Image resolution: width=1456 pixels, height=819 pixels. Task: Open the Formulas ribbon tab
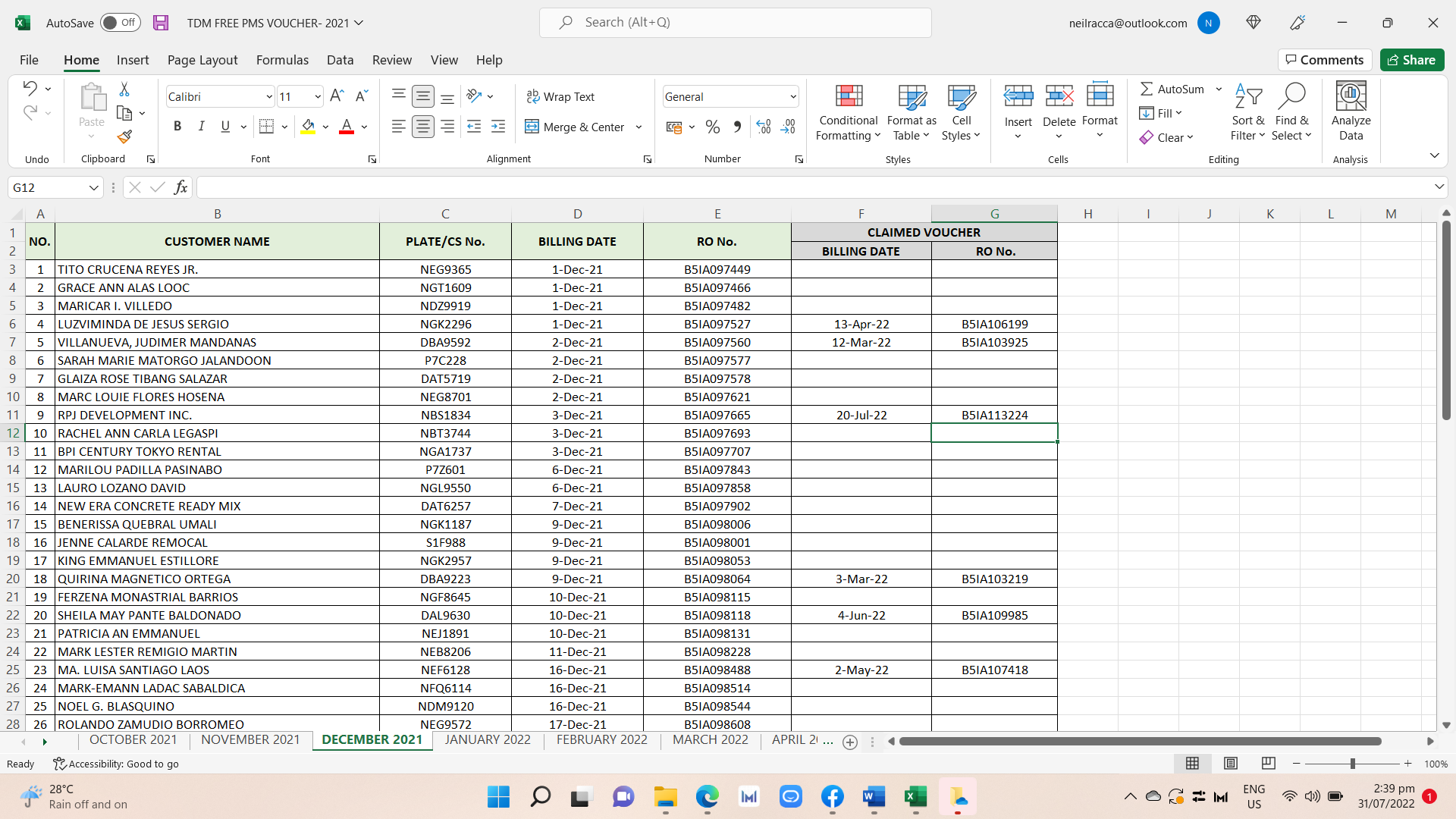[282, 60]
